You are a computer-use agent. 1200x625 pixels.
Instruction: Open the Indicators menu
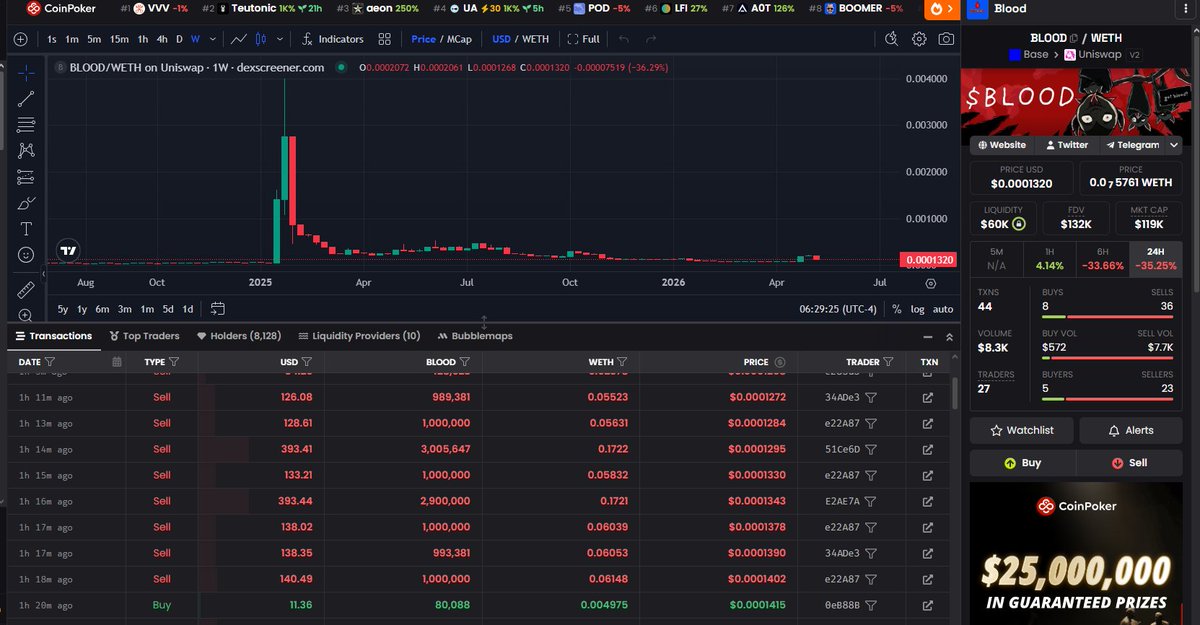pyautogui.click(x=334, y=39)
